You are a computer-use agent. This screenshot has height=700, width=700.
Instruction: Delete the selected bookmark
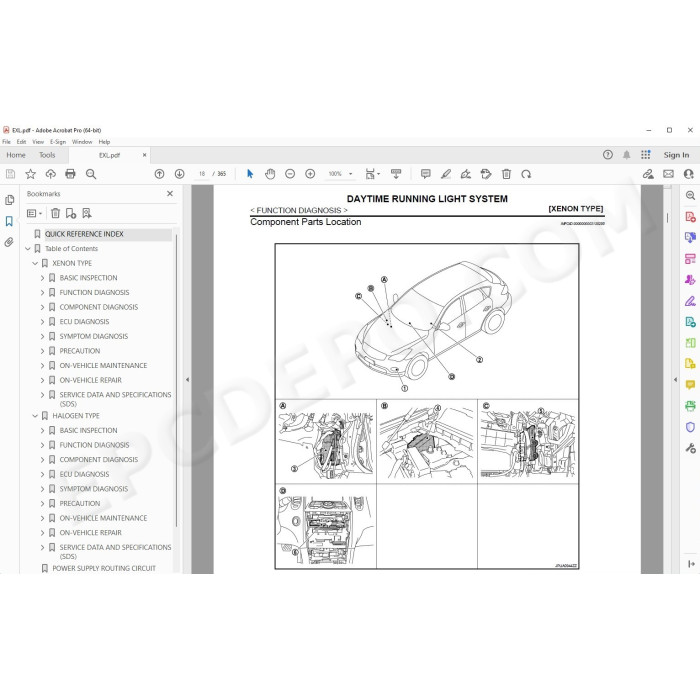click(55, 213)
